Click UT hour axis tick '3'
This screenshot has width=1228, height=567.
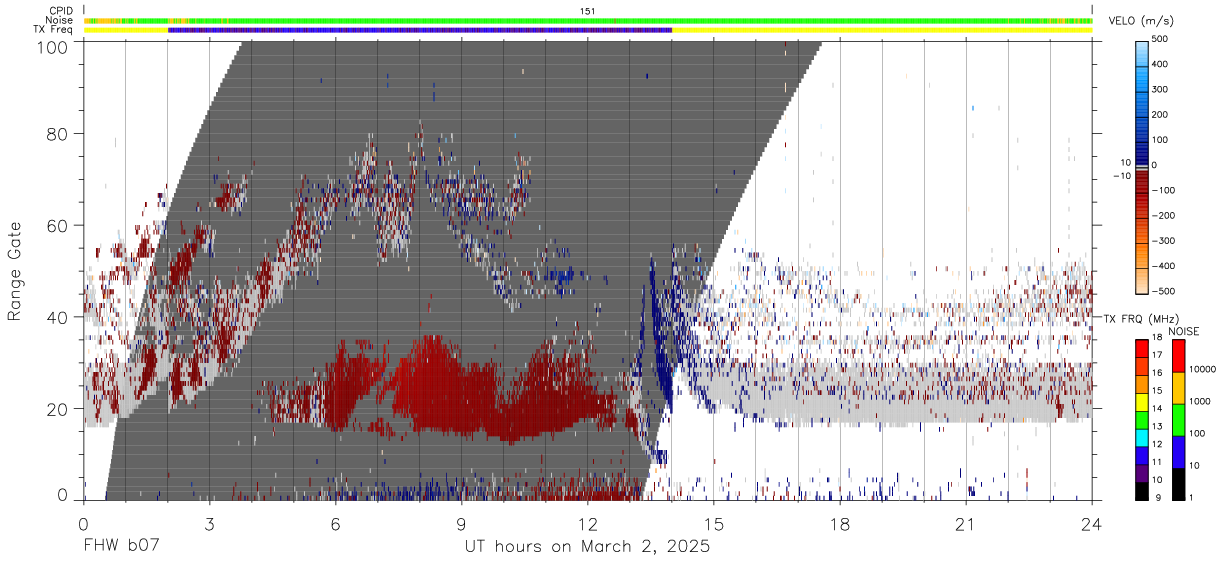pos(209,523)
